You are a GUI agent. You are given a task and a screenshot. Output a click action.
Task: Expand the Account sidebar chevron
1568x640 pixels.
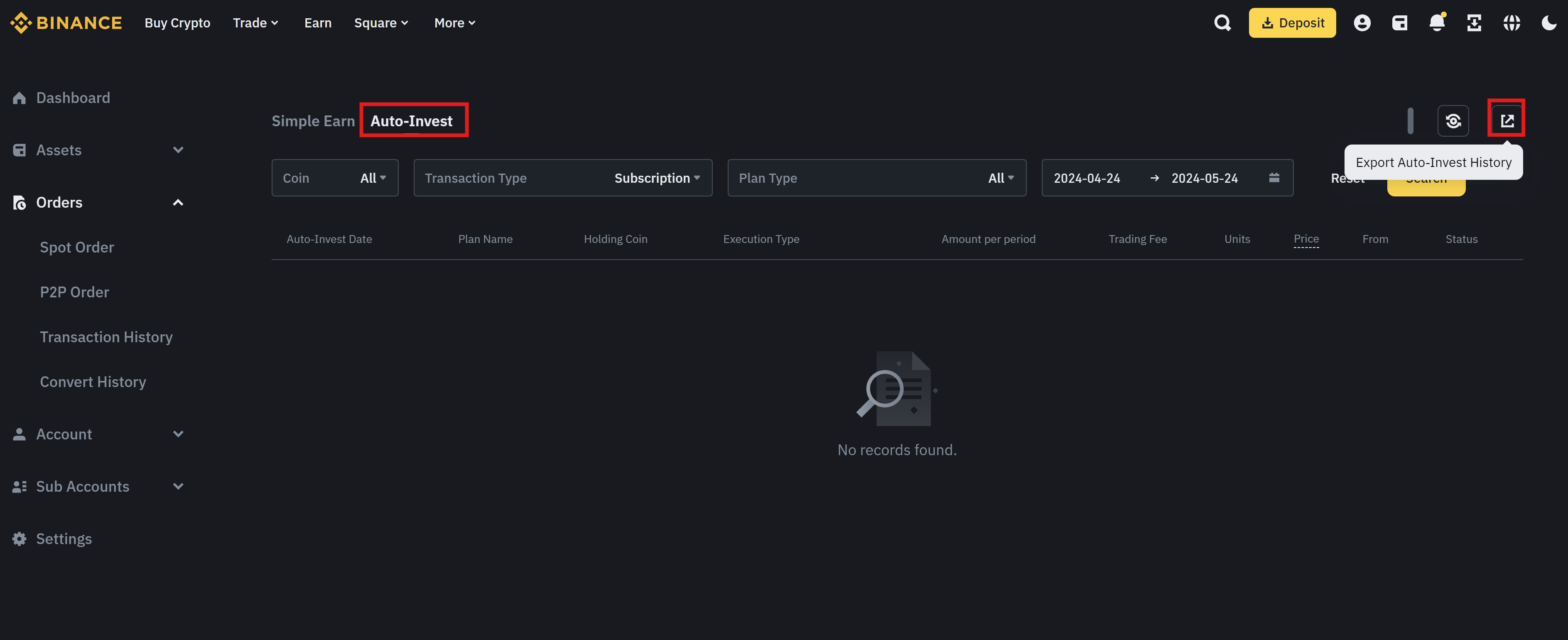click(178, 434)
